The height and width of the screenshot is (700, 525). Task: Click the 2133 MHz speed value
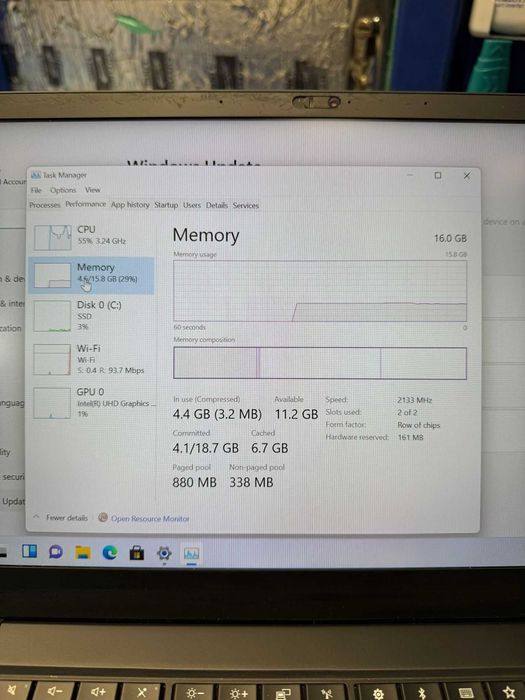414,400
